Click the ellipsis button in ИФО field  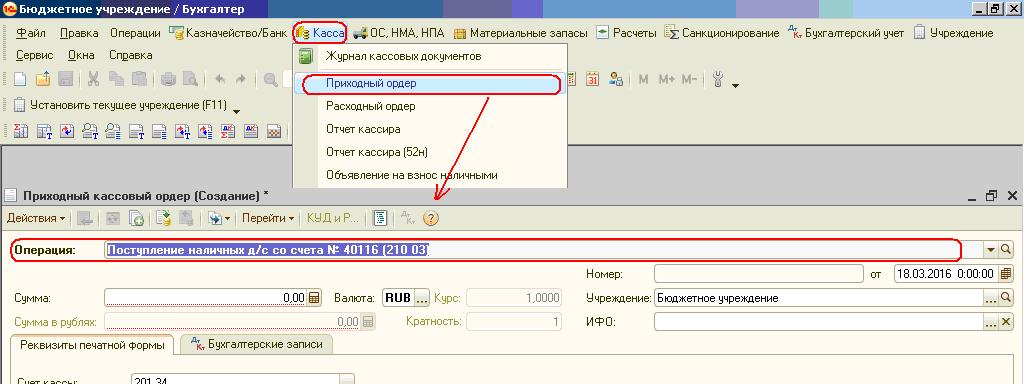[x=991, y=322]
